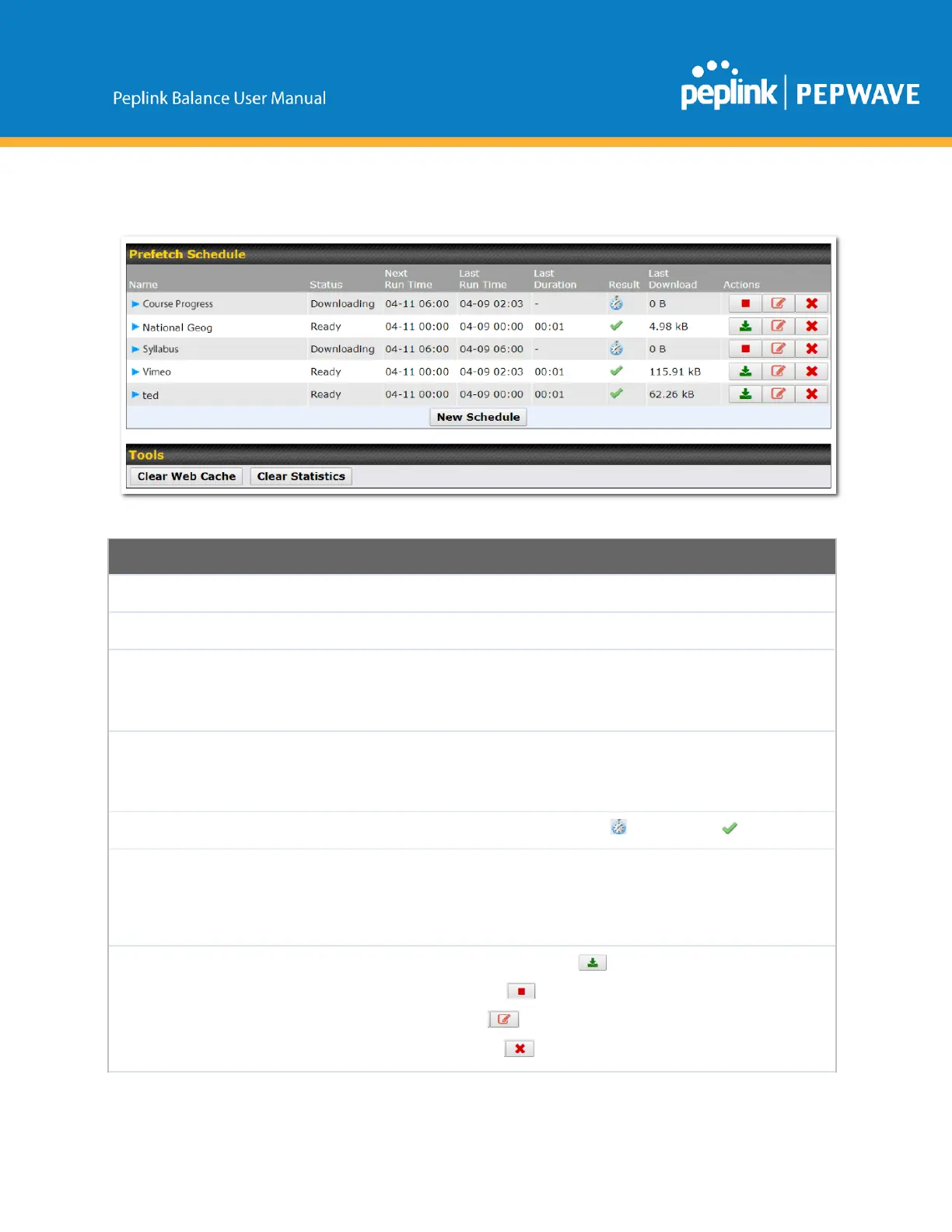952x1232 pixels.
Task: Click the Name column header
Action: pyautogui.click(x=143, y=285)
